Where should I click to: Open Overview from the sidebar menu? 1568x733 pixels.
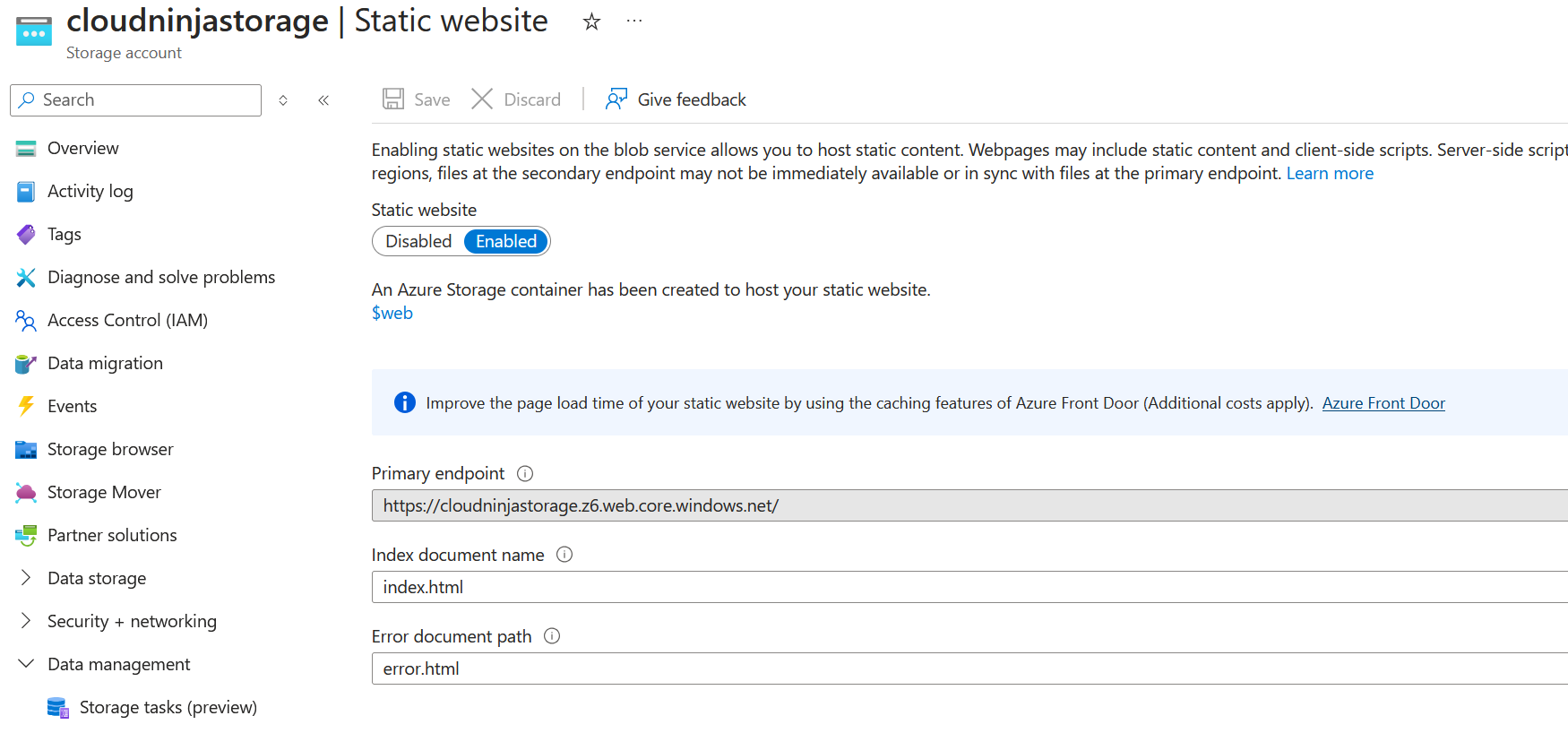[82, 149]
